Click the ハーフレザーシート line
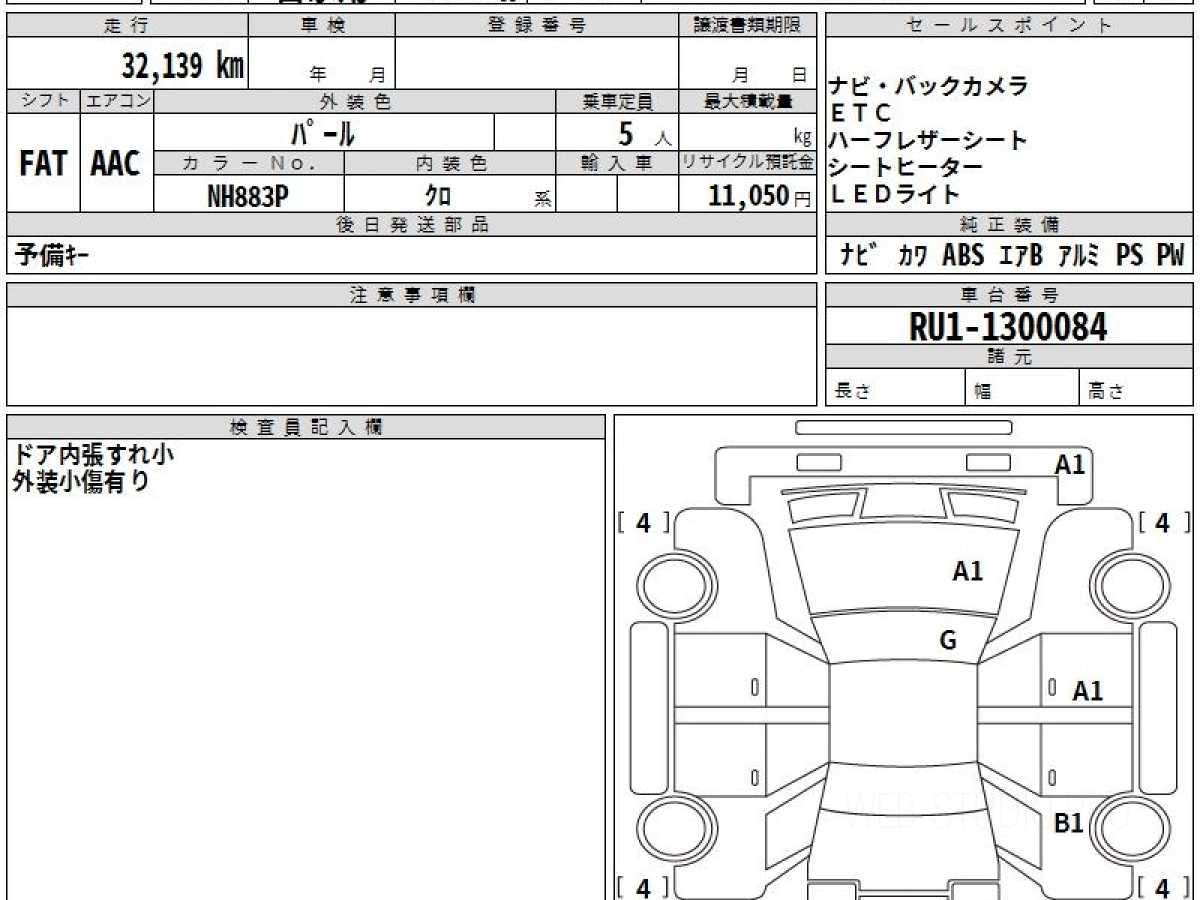The height and width of the screenshot is (900, 1200). tap(929, 140)
